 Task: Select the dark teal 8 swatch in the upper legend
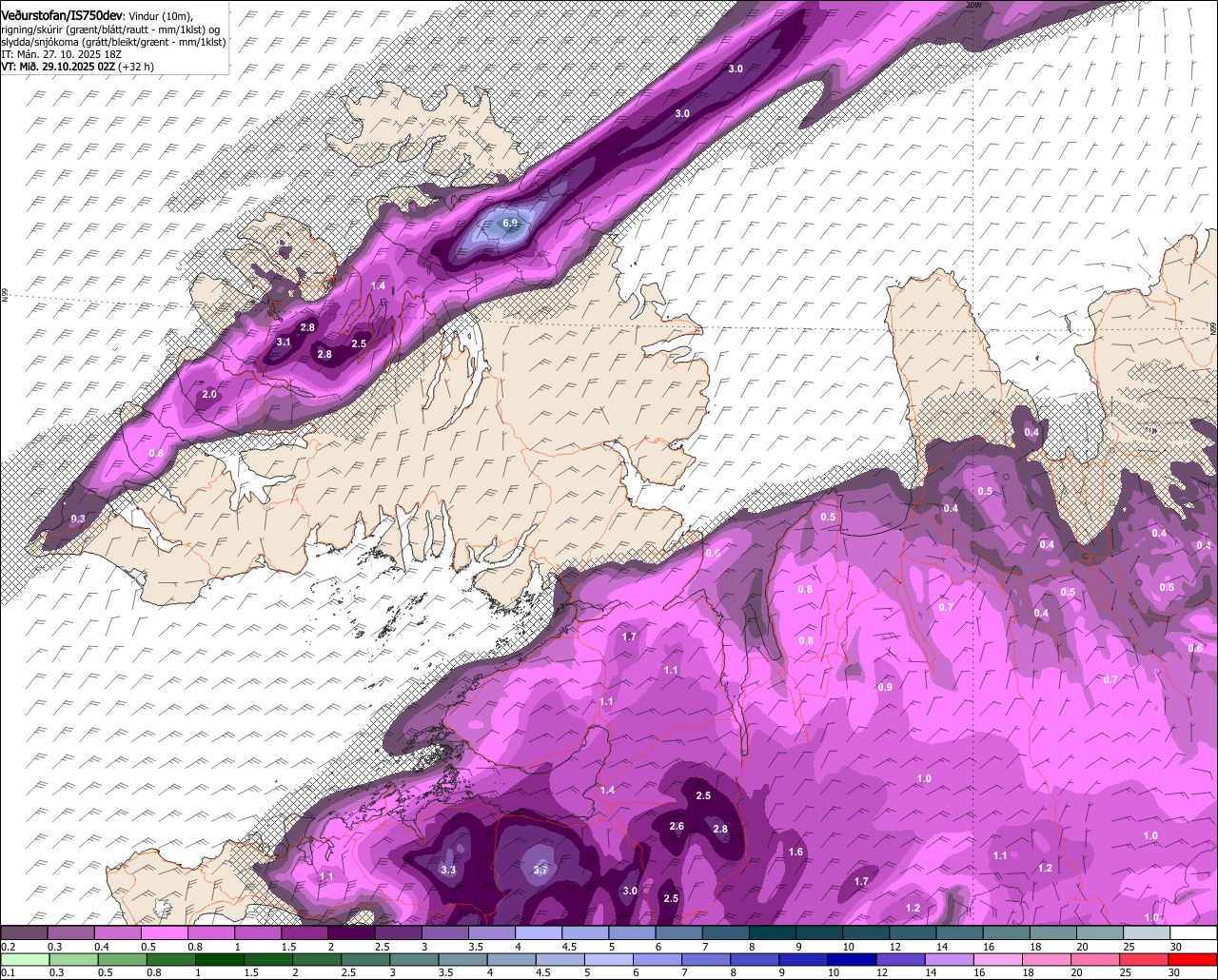click(x=772, y=932)
